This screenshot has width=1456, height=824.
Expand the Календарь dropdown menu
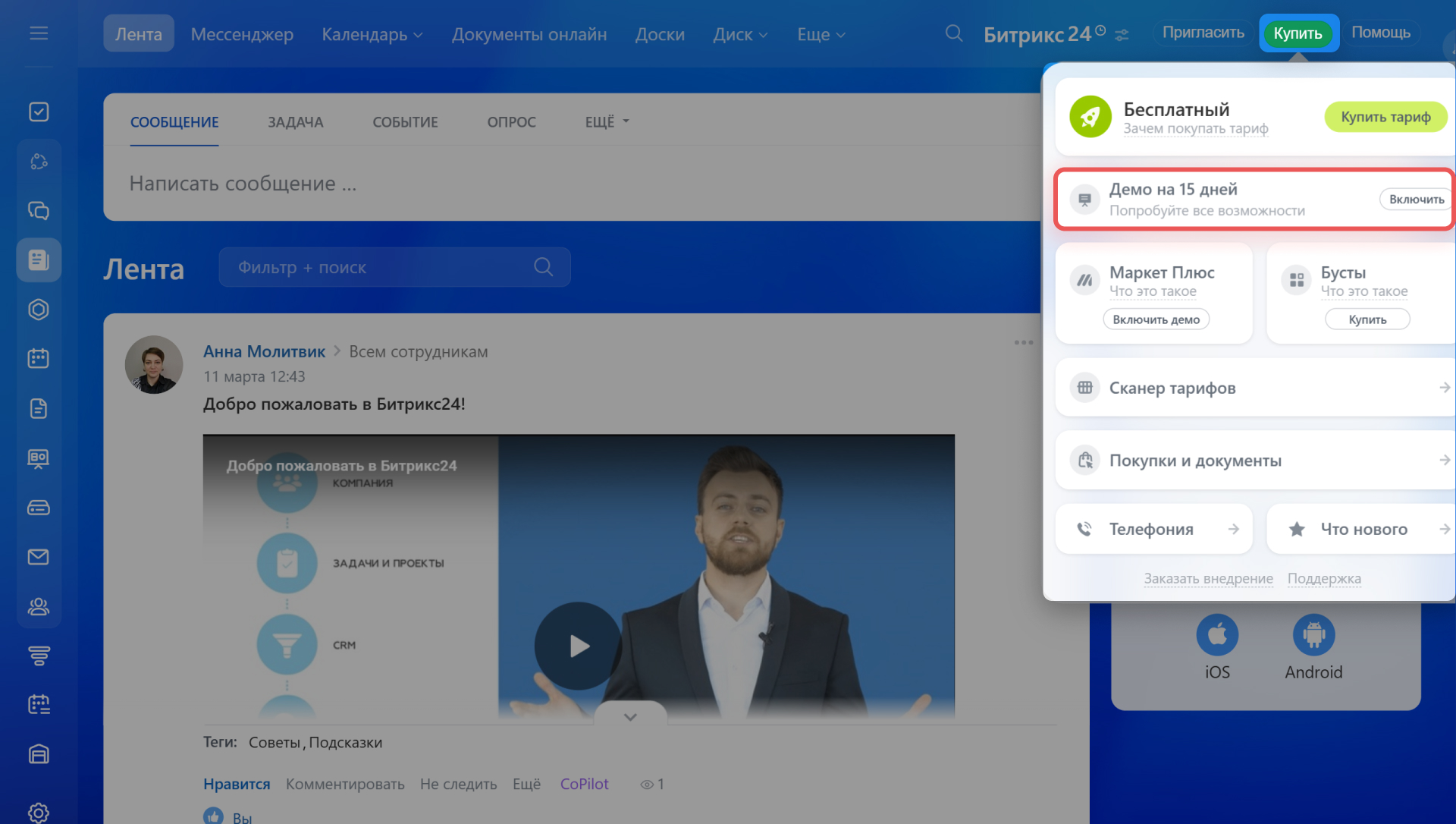pyautogui.click(x=372, y=35)
